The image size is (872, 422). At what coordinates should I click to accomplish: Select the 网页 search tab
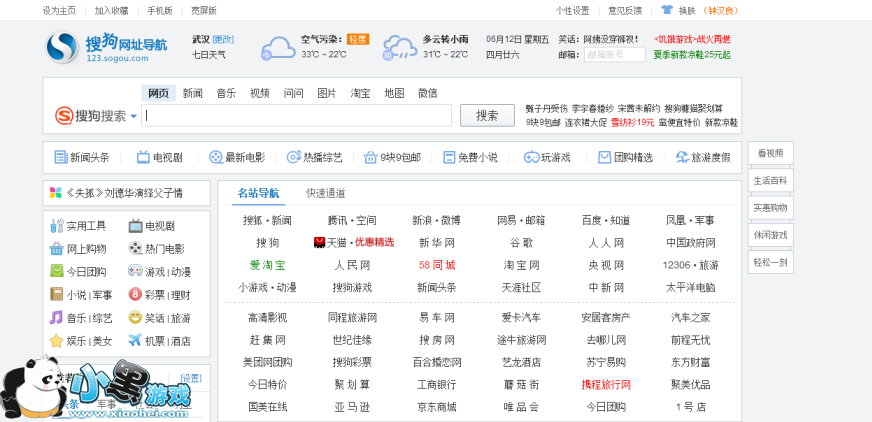[158, 93]
